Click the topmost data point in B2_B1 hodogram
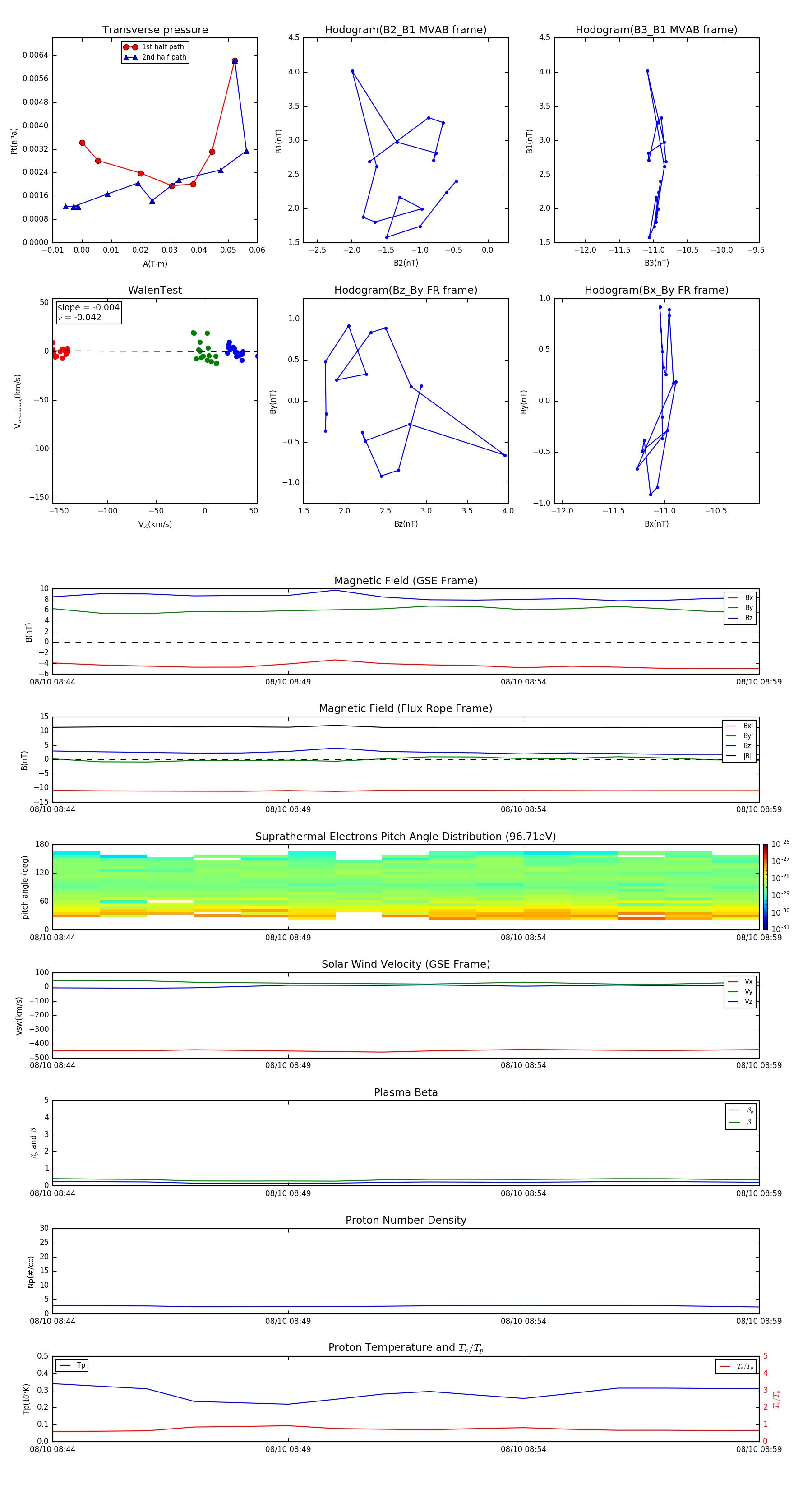Viewport: 812px width, 1489px height. 352,71
